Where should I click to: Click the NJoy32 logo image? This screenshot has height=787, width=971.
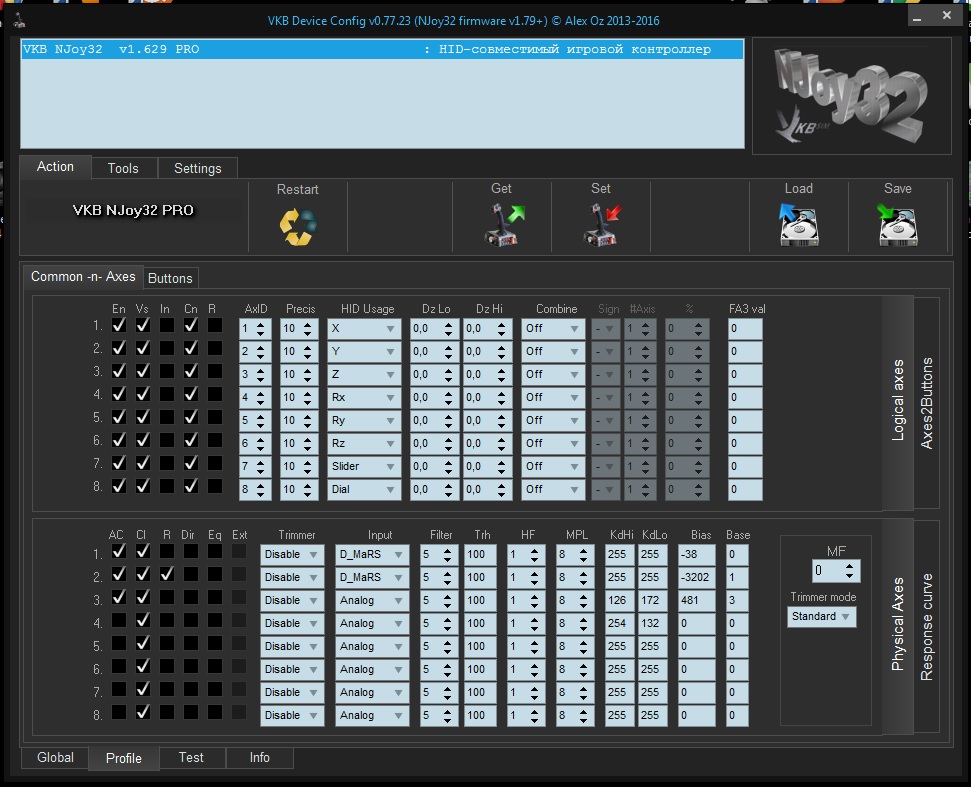(x=851, y=96)
